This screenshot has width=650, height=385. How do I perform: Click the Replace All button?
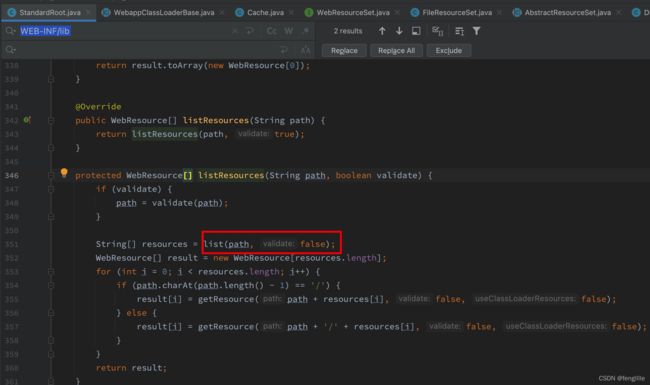396,51
